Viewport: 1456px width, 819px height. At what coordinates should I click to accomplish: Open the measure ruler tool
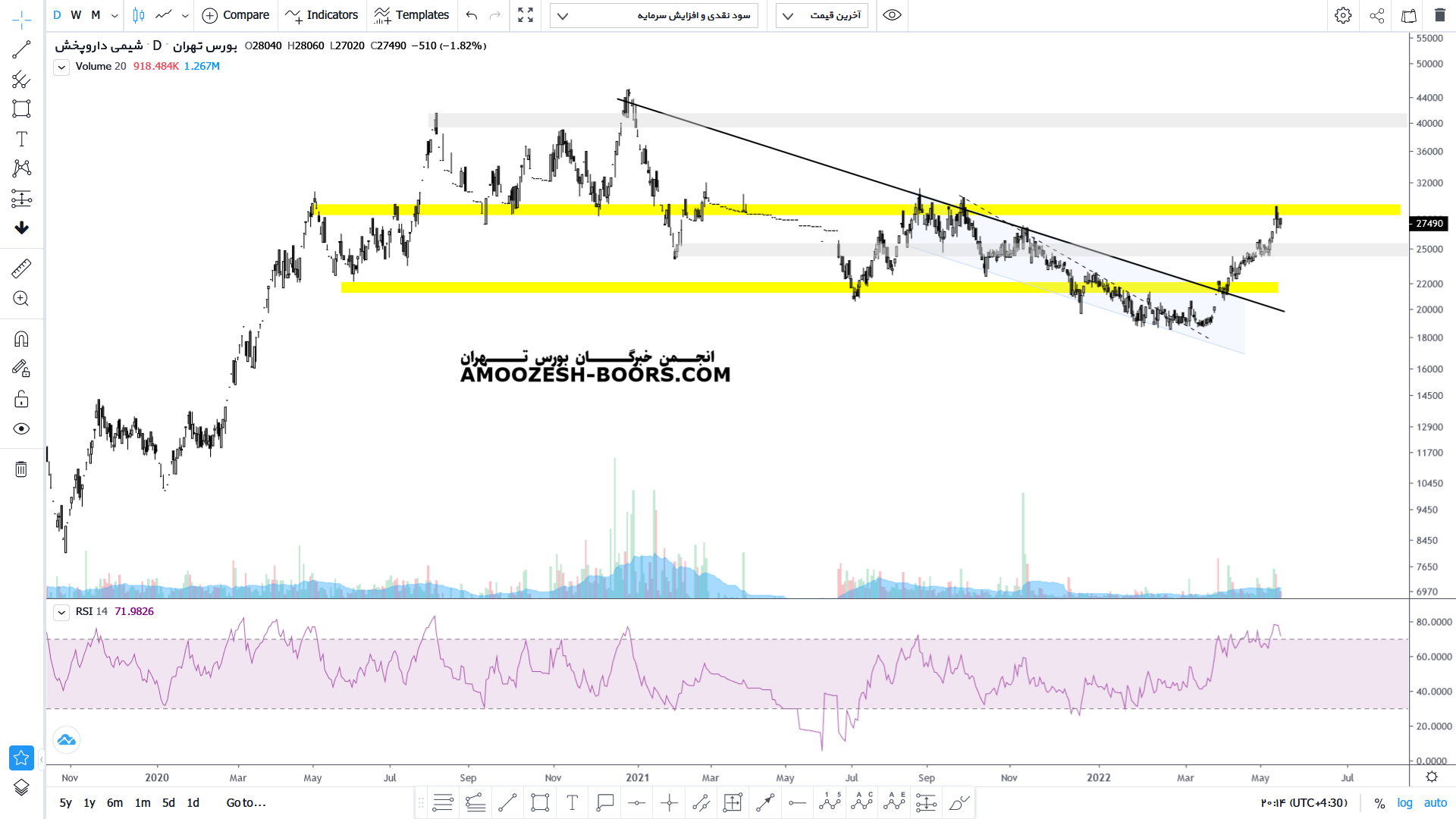pos(21,268)
